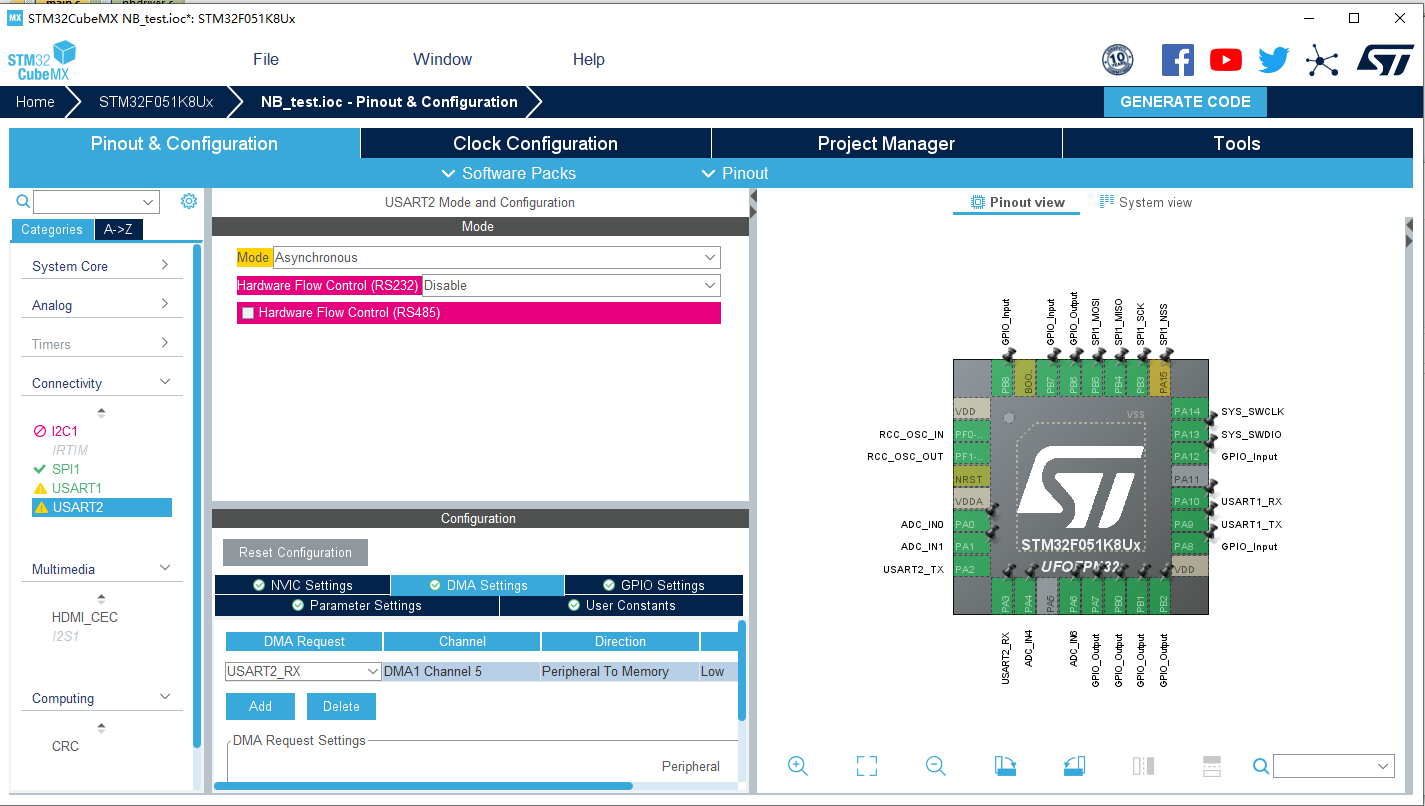Open the Software Packs dropdown menu
Viewport: 1425px width, 806px height.
click(509, 173)
